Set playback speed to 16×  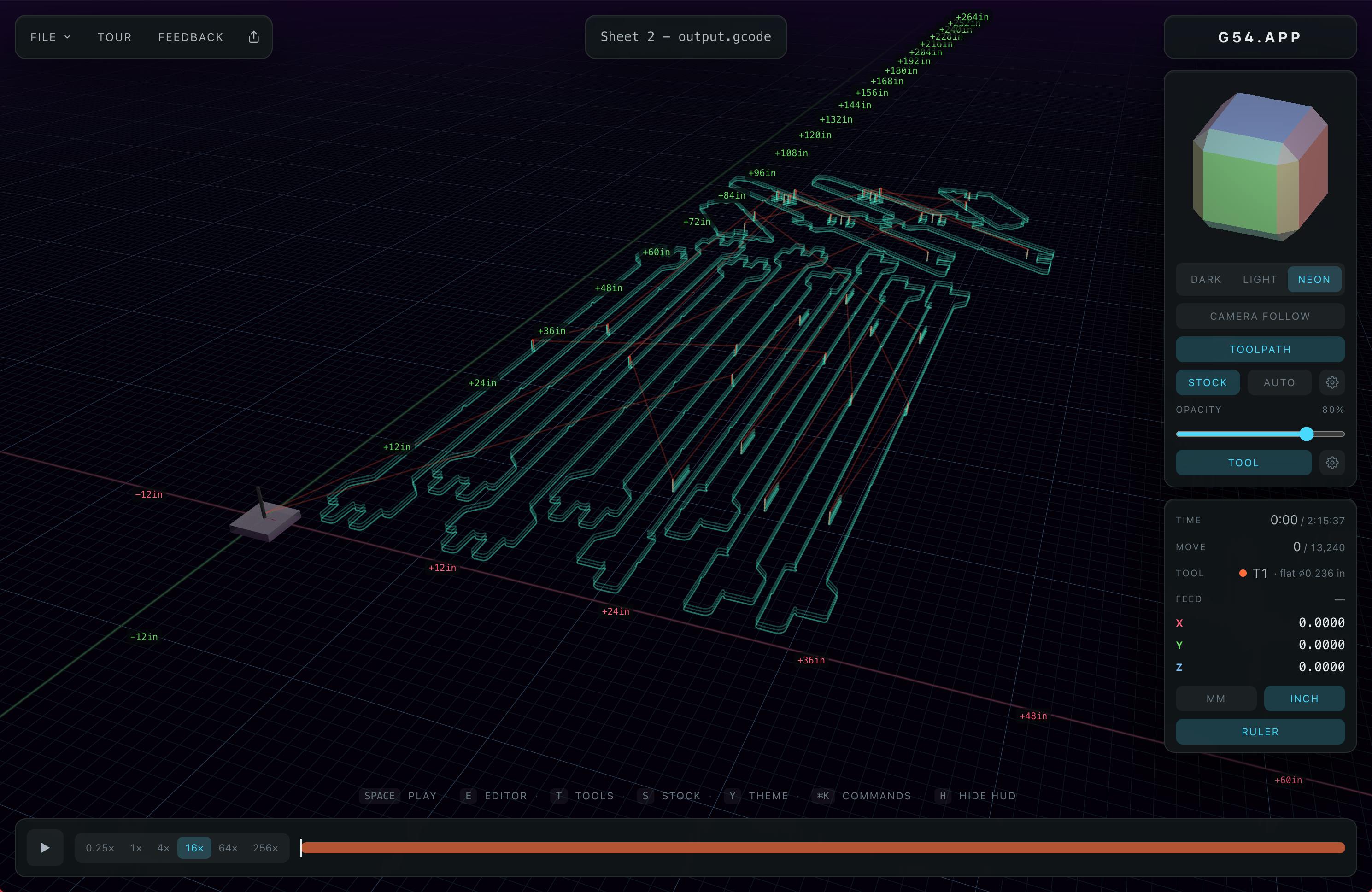pyautogui.click(x=194, y=848)
